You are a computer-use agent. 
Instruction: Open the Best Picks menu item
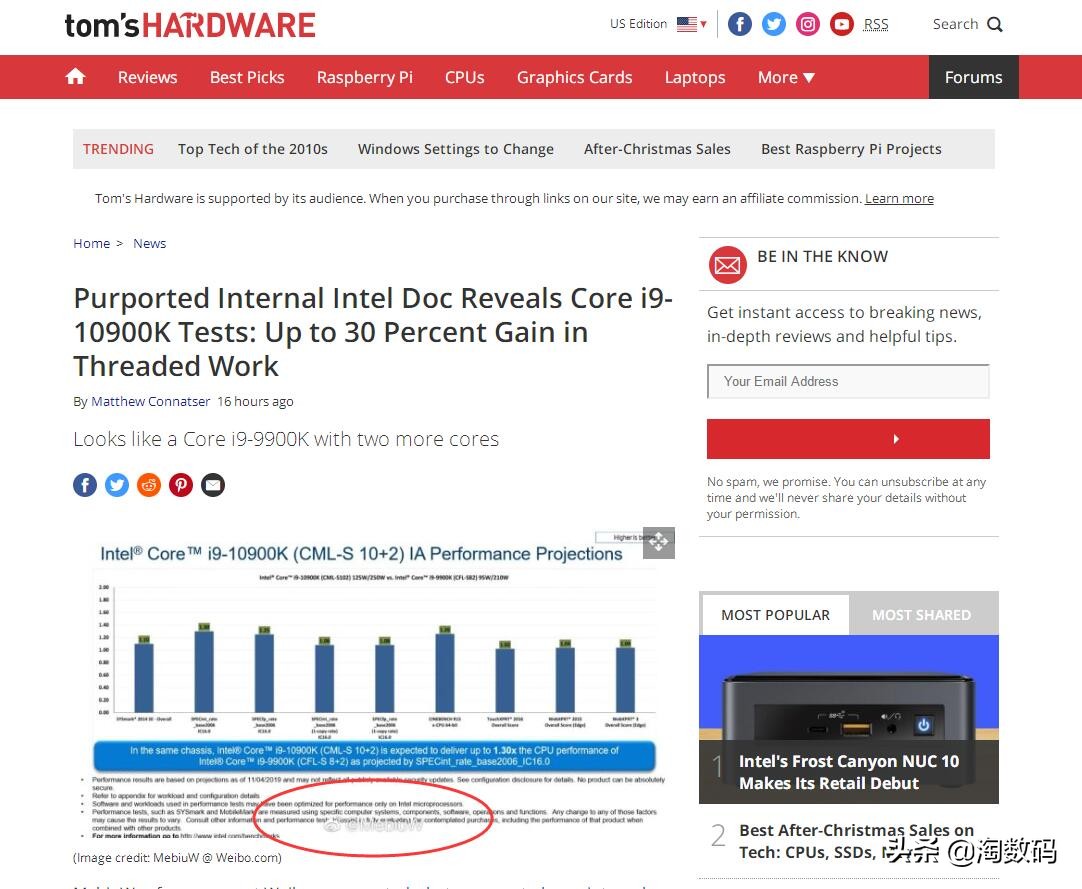click(247, 77)
